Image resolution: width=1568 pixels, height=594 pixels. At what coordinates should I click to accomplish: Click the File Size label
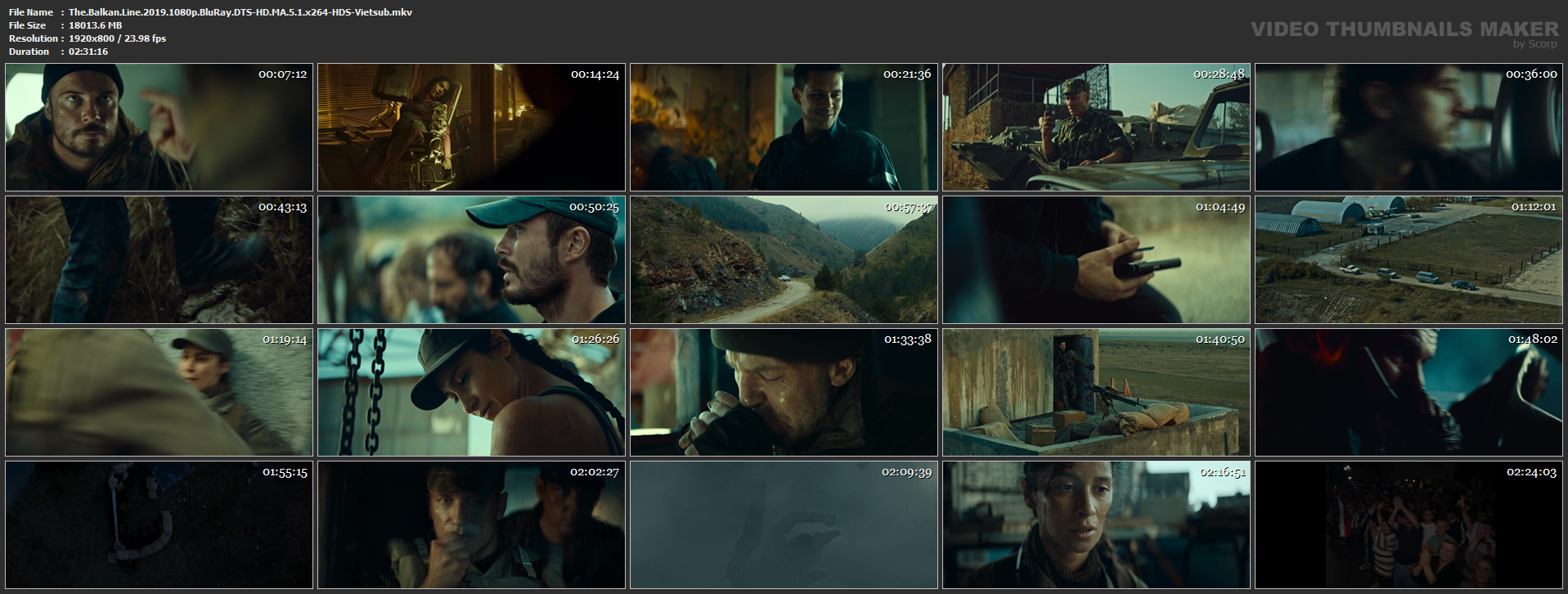pyautogui.click(x=28, y=25)
